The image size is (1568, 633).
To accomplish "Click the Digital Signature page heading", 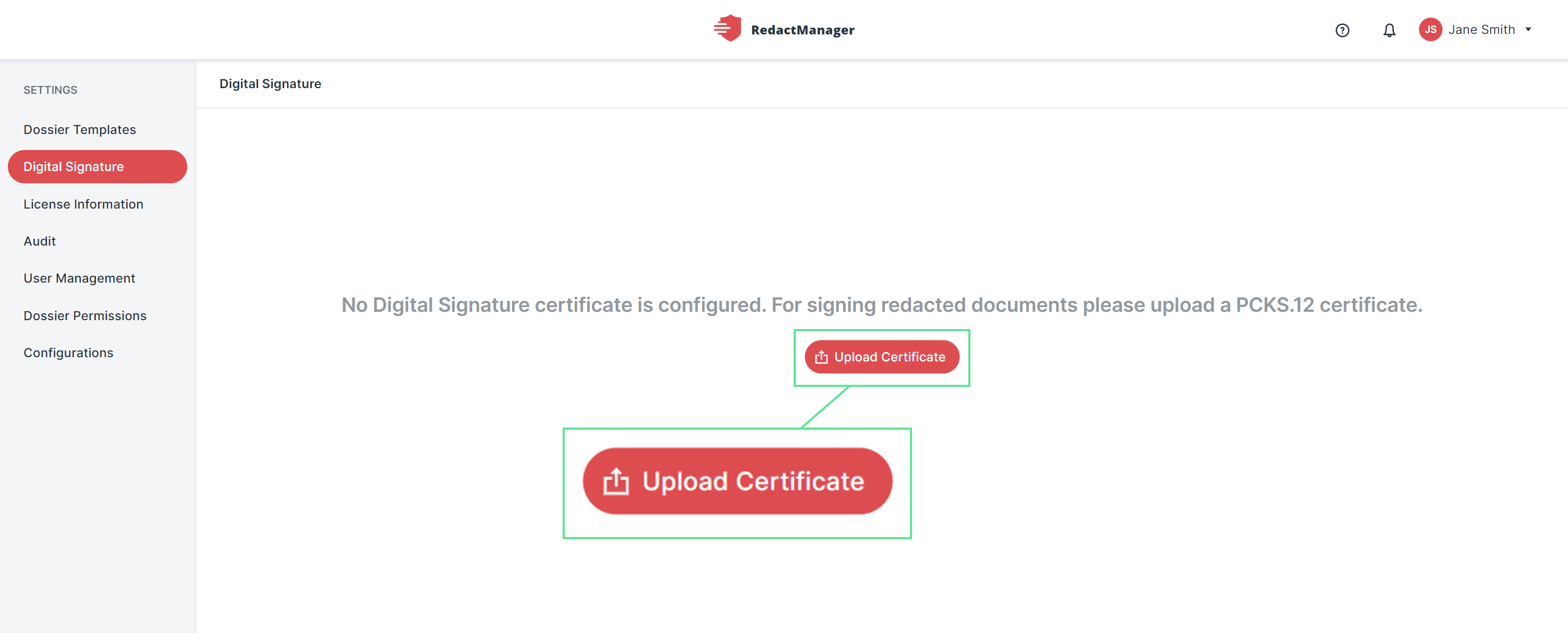I will tap(270, 84).
